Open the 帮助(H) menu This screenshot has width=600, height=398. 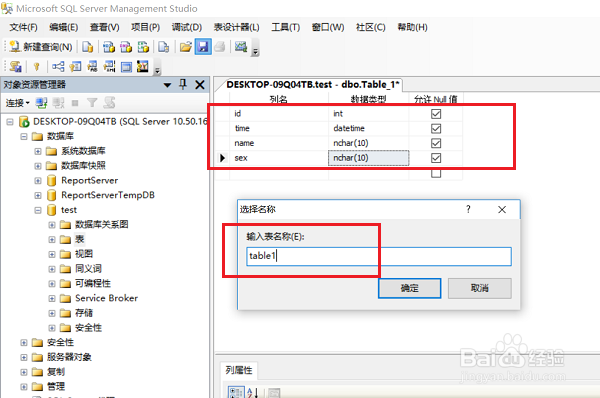coord(412,27)
